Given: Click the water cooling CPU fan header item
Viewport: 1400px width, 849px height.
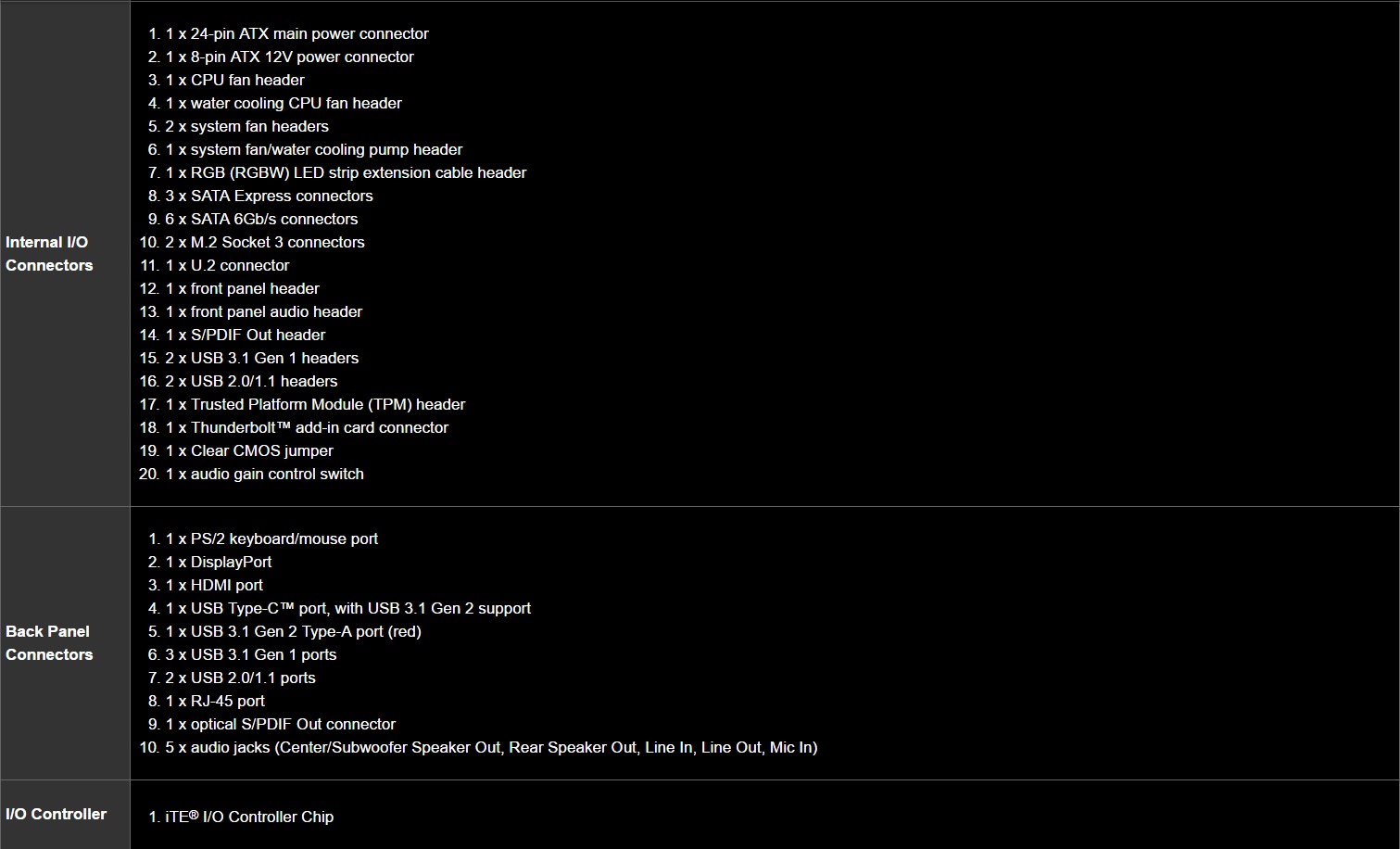Looking at the screenshot, I should [284, 103].
